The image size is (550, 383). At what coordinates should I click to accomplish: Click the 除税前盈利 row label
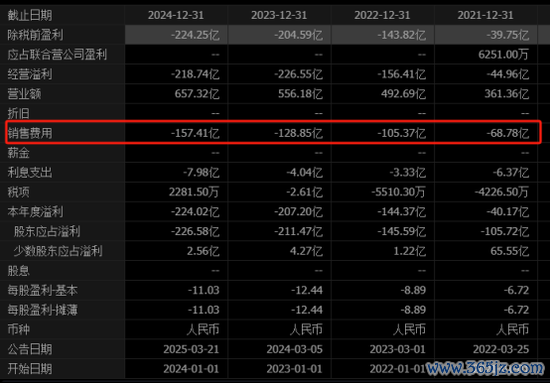point(35,35)
